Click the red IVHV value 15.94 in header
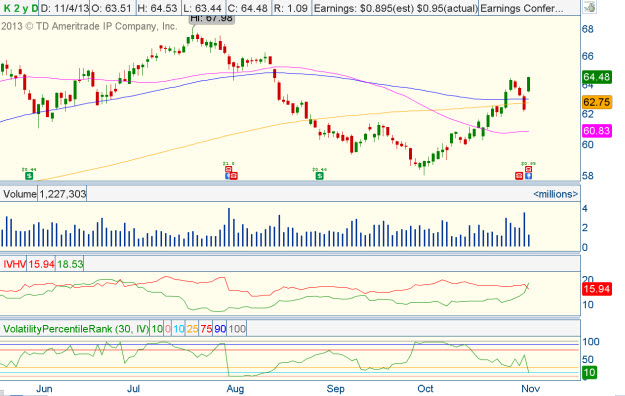625x396 pixels. [41, 264]
